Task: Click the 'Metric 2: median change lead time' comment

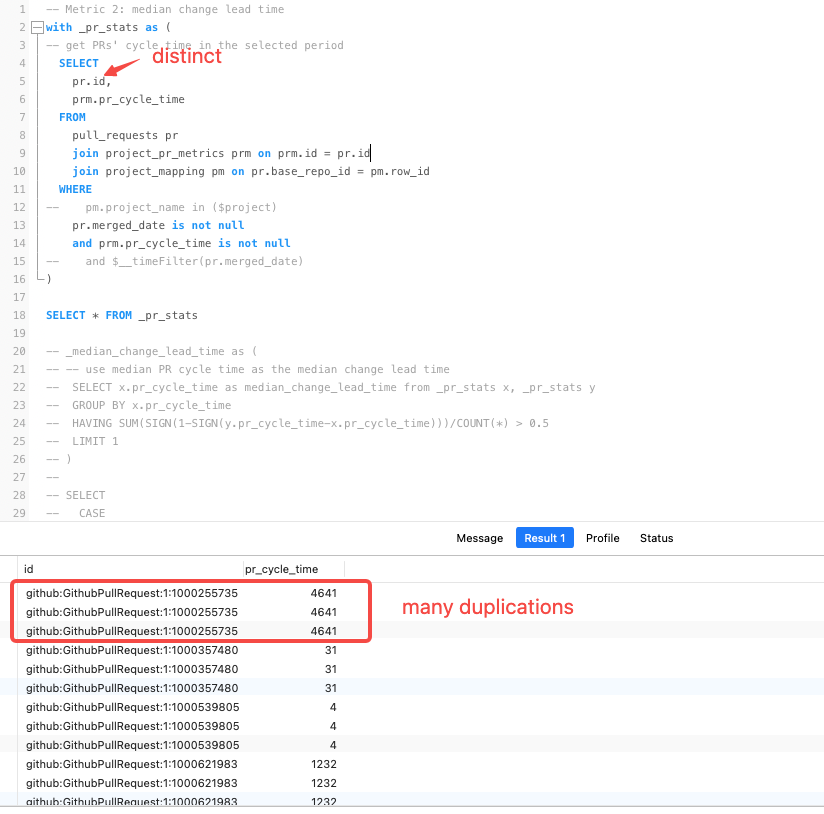Action: point(165,9)
